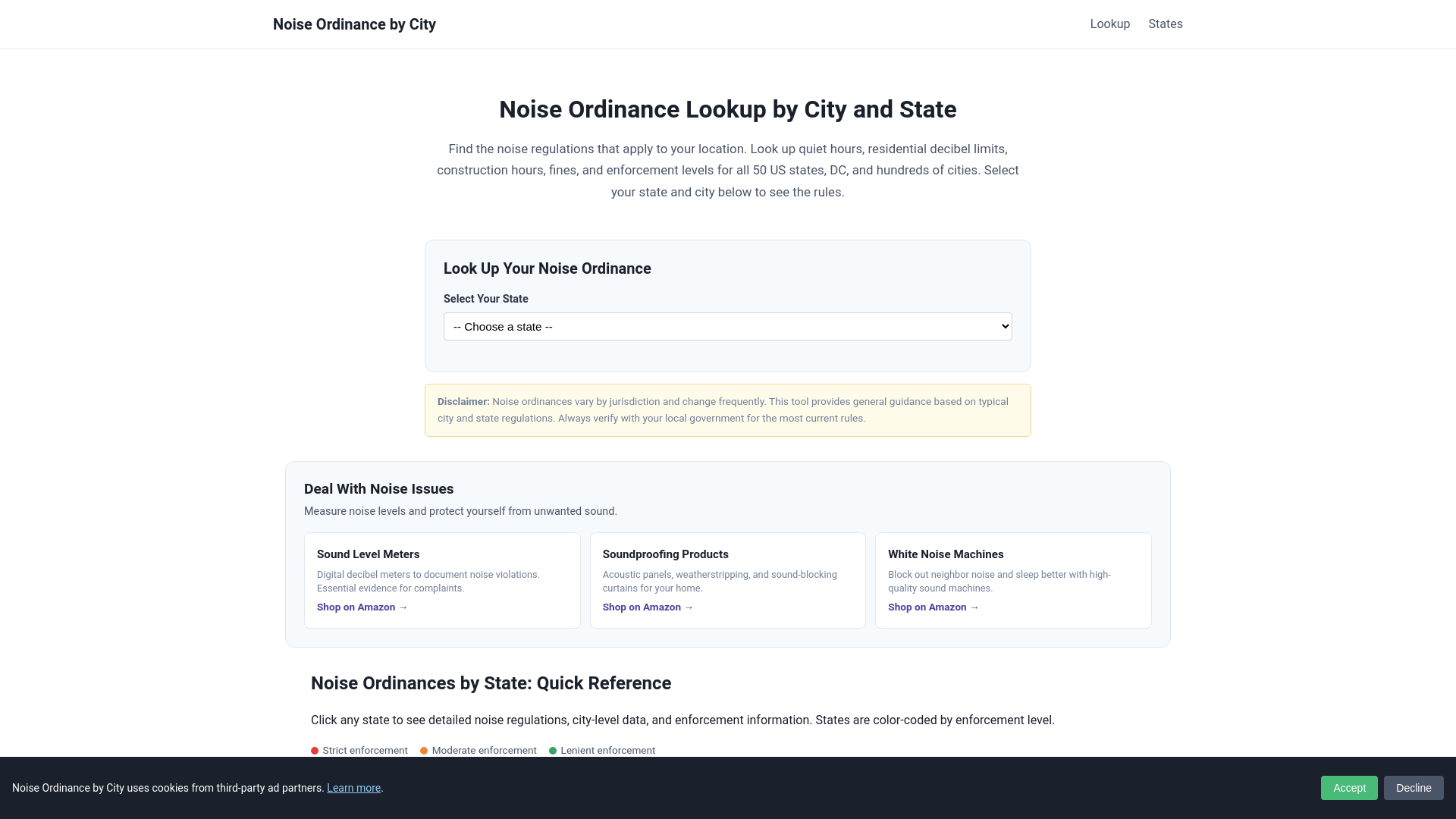
Task: Click the red Strict enforcement legend dot
Action: point(315,751)
